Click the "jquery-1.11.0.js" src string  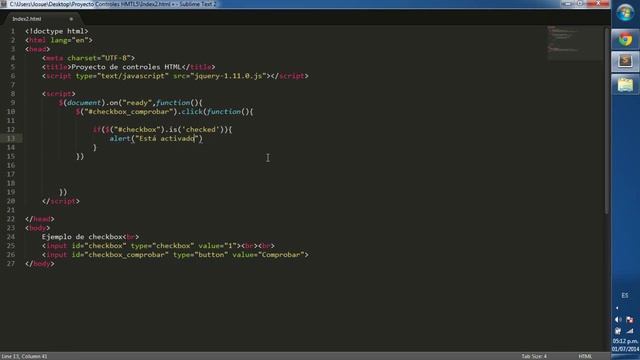[228, 76]
